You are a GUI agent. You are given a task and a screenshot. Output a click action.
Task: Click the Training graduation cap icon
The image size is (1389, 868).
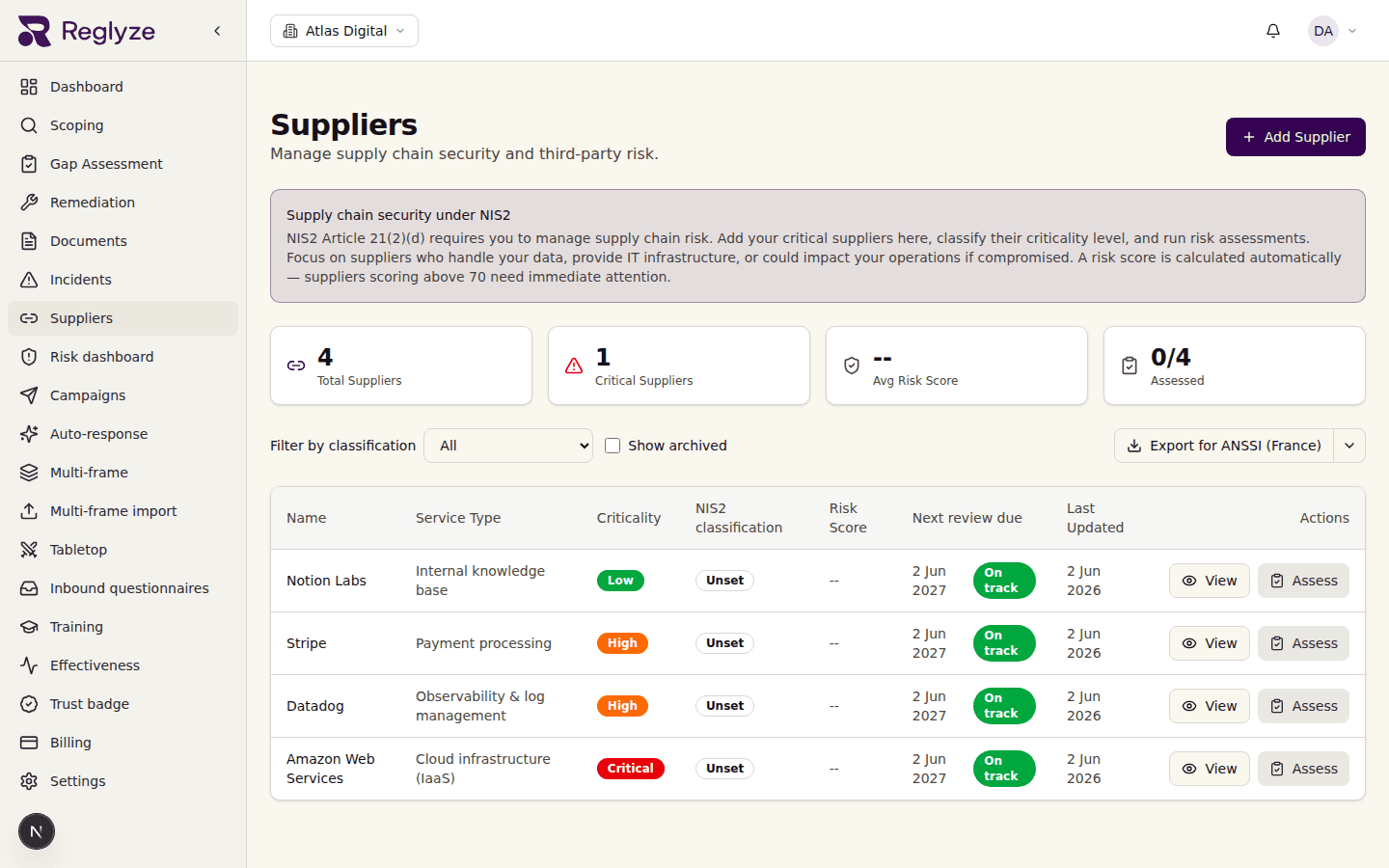pyautogui.click(x=29, y=627)
